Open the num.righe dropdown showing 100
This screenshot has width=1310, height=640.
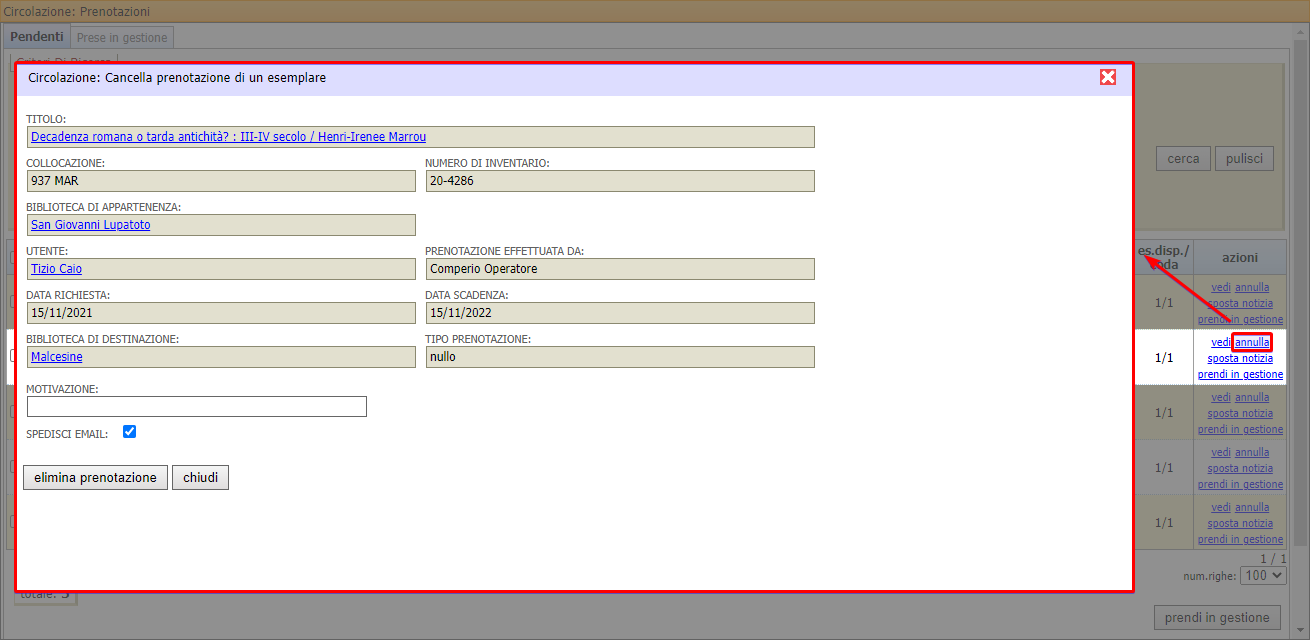(x=1262, y=575)
